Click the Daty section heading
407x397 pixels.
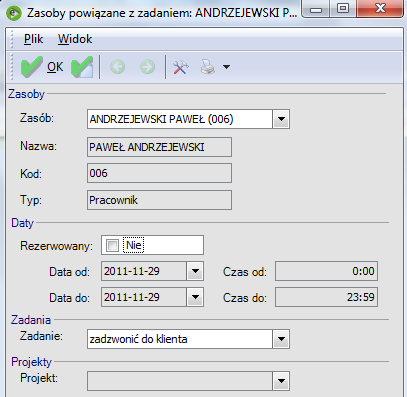22,223
